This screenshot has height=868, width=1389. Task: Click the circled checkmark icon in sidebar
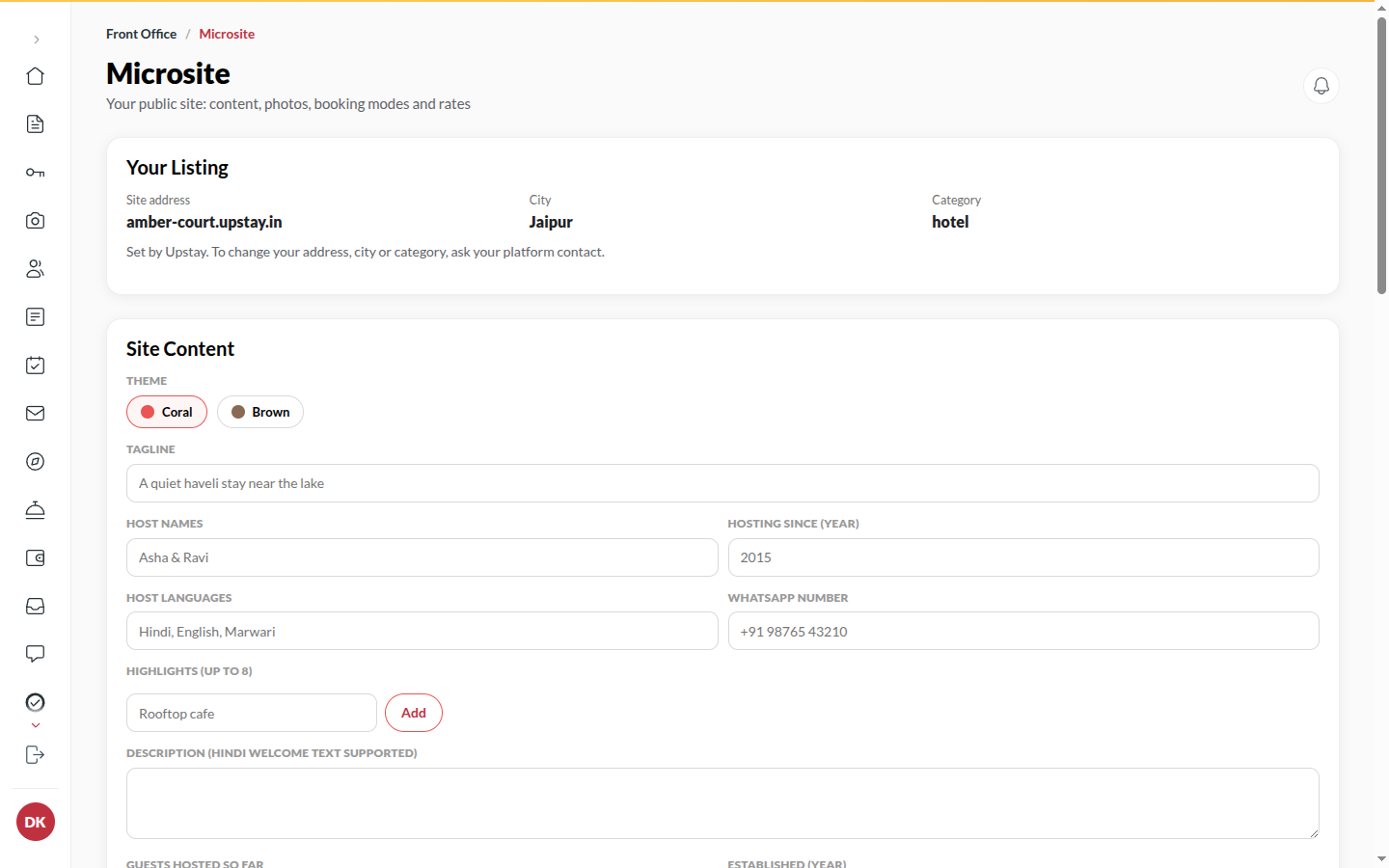point(36,702)
